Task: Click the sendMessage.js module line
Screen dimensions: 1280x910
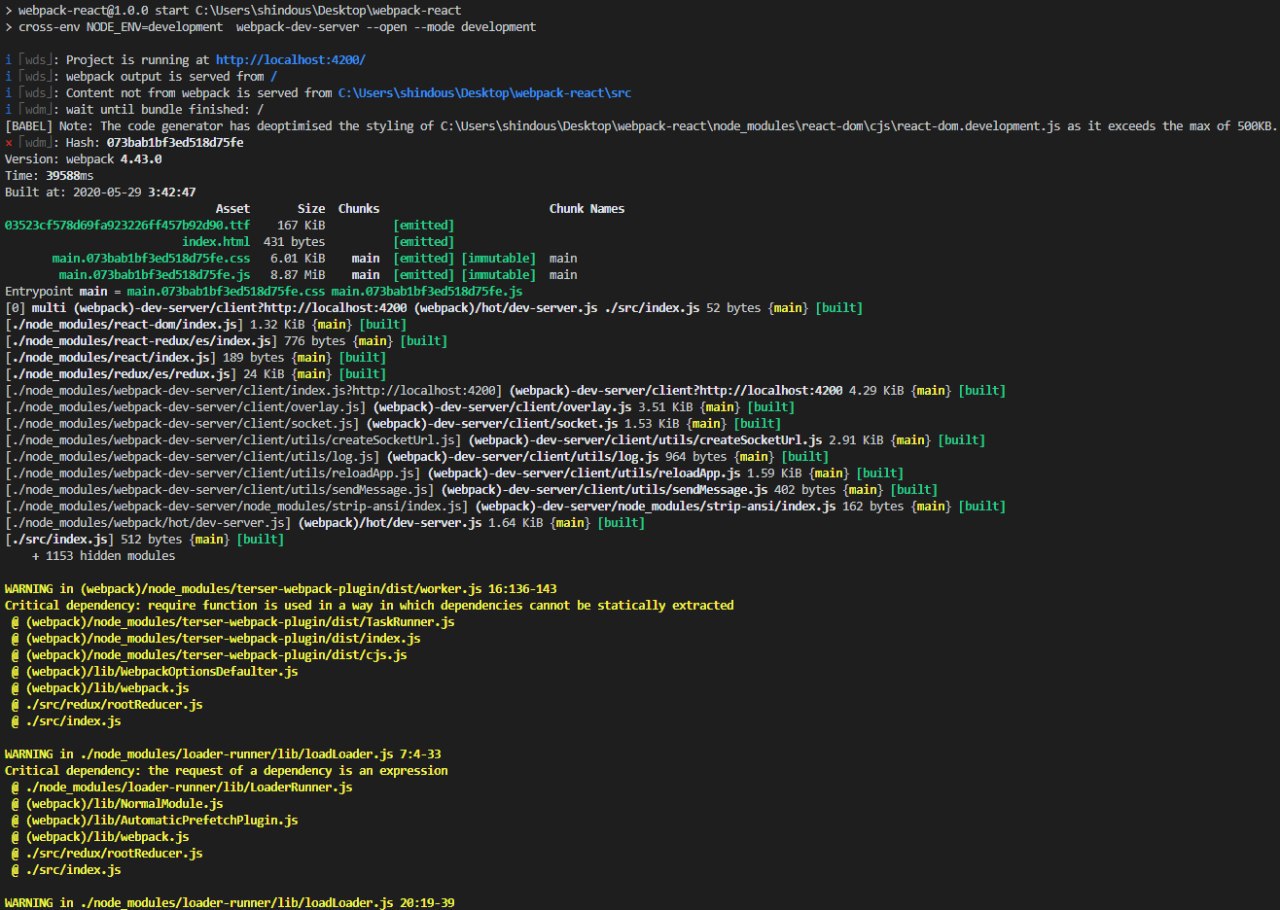Action: point(471,490)
